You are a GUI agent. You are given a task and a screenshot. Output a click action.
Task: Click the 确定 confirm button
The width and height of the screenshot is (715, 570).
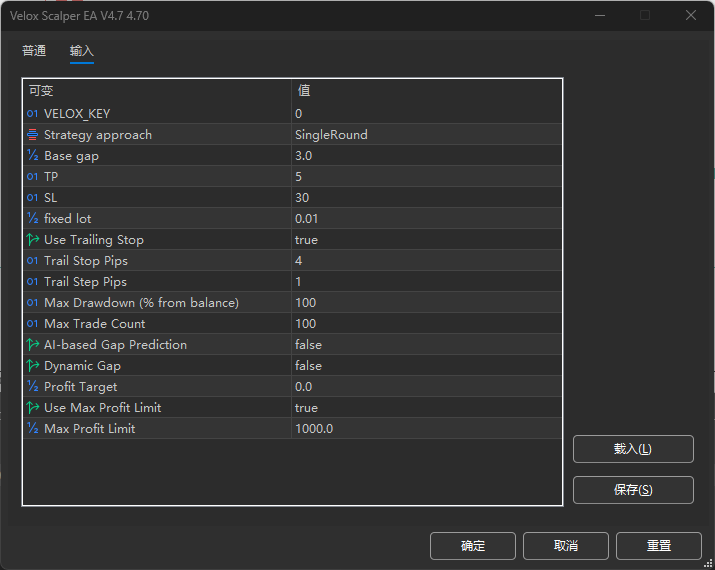click(473, 546)
